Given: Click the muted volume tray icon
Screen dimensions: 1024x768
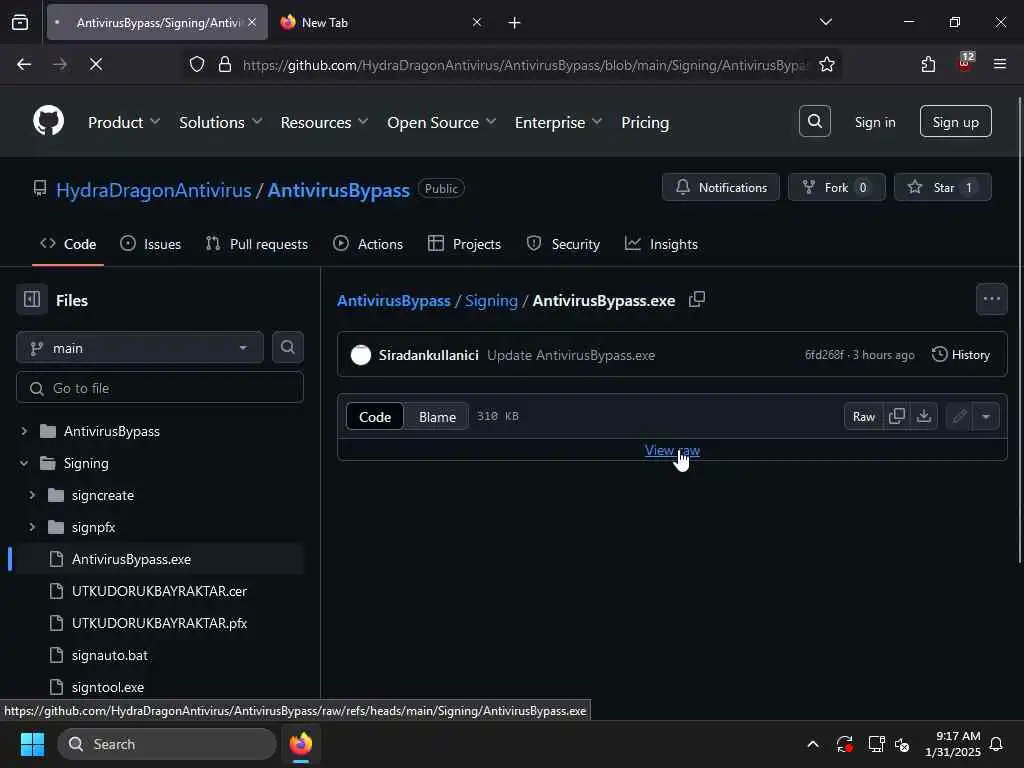Looking at the screenshot, I should [x=903, y=744].
